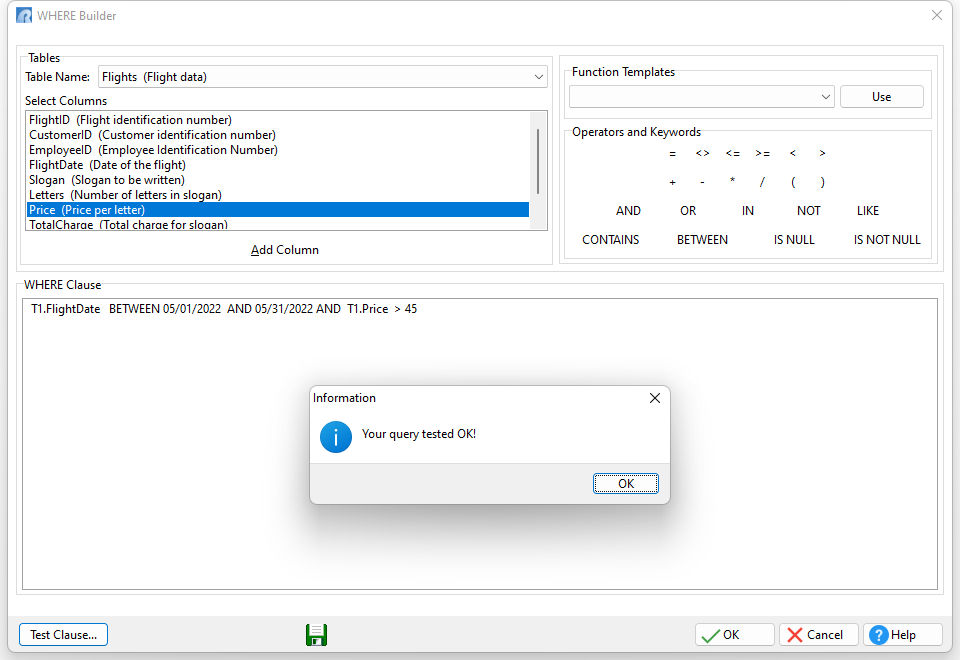
Task: Click the Use function template button
Action: pyautogui.click(x=882, y=97)
